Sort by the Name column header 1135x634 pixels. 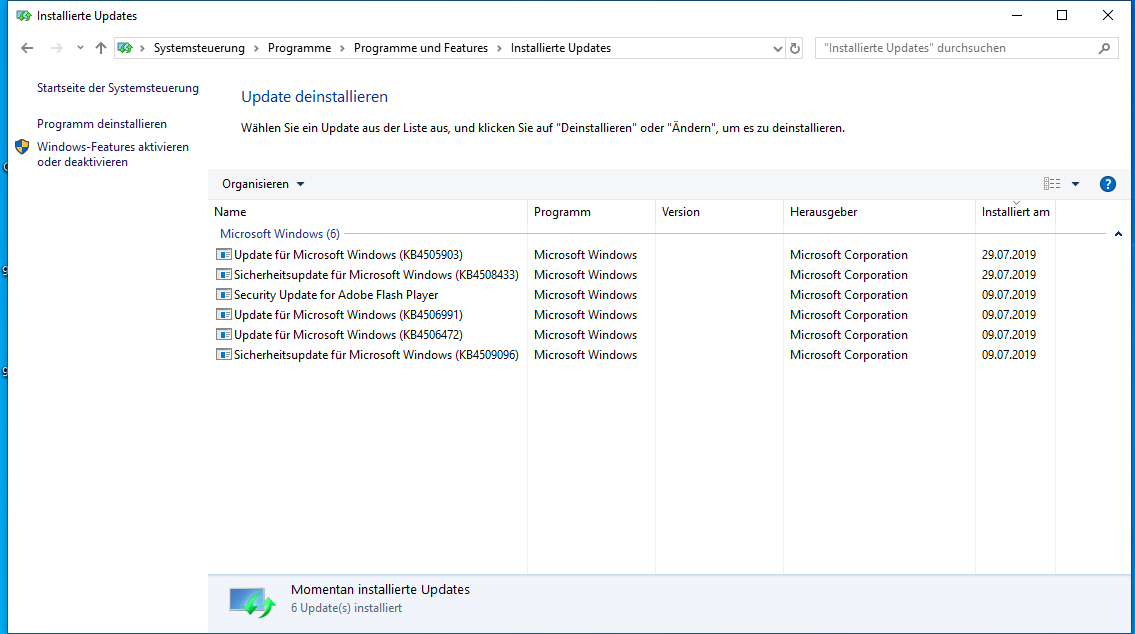(x=368, y=212)
